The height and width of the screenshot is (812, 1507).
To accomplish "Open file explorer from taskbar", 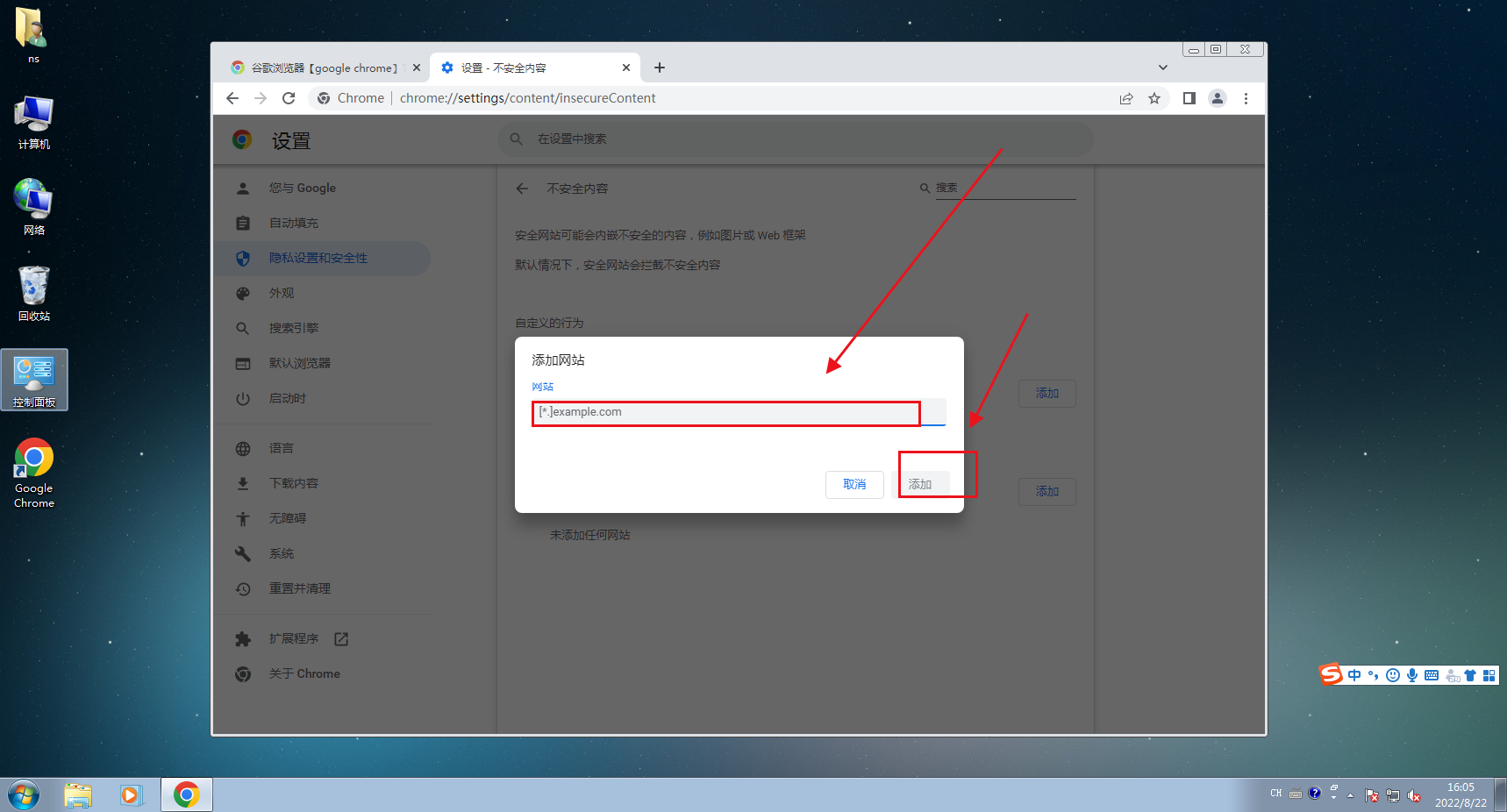I will coord(78,795).
